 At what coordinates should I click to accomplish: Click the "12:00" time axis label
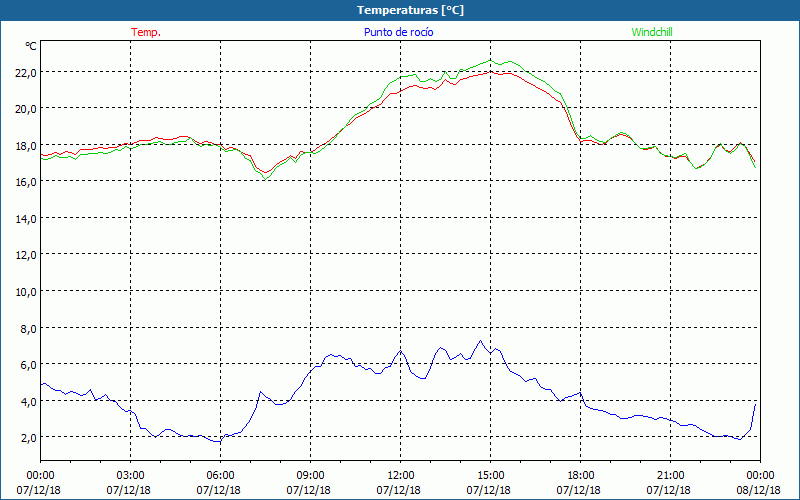[401, 476]
